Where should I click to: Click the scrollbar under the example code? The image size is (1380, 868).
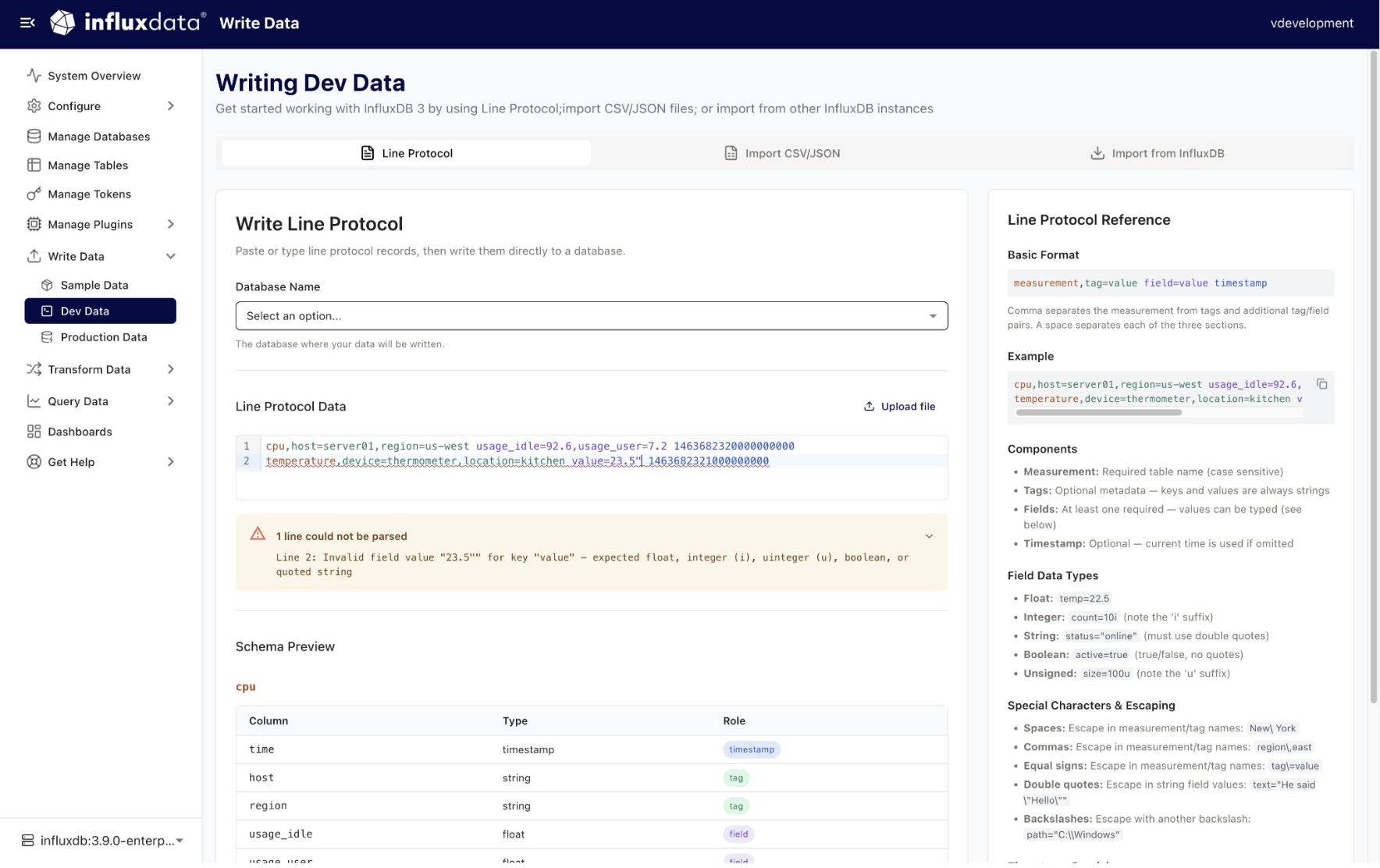tap(1099, 411)
